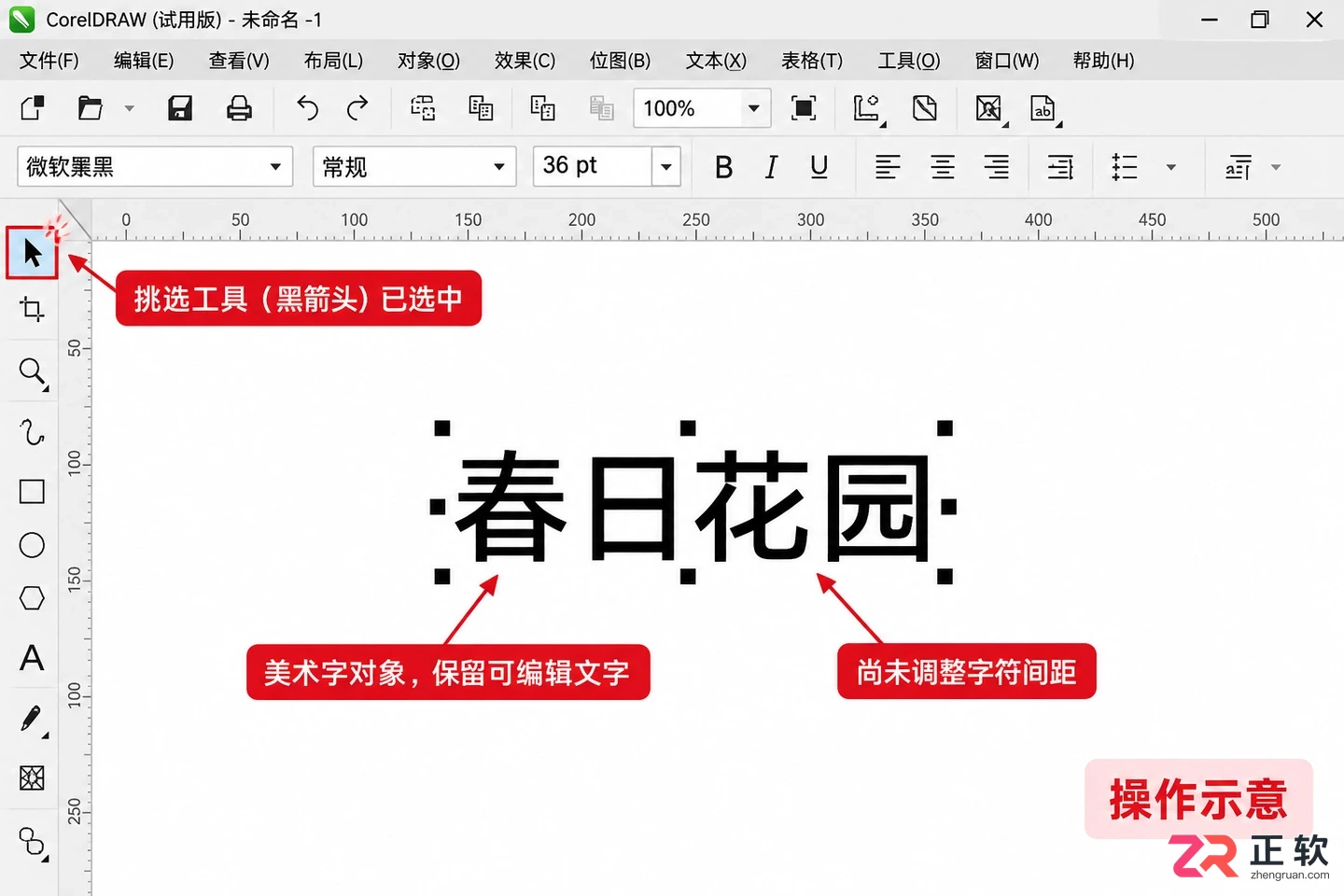Open the 效果(C) menu
Screen dimensions: 1344x896
[525, 61]
